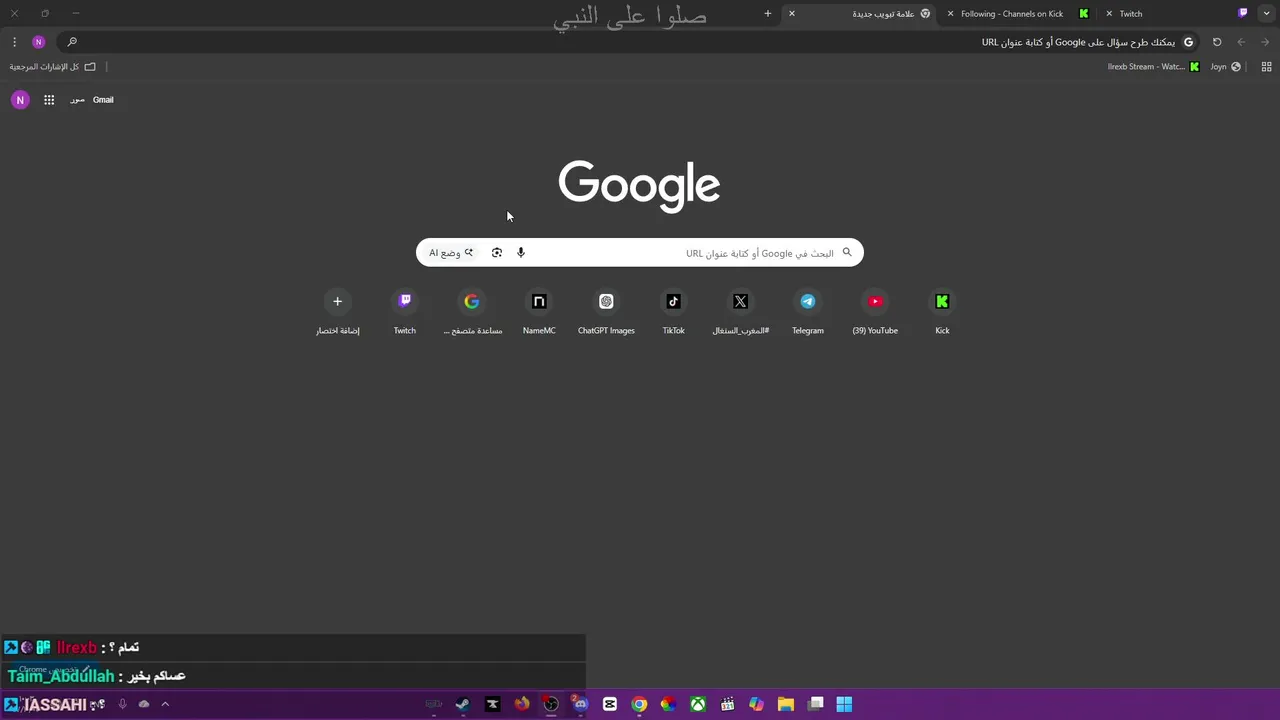Open Chrome profile N button in toolbar

tap(39, 42)
